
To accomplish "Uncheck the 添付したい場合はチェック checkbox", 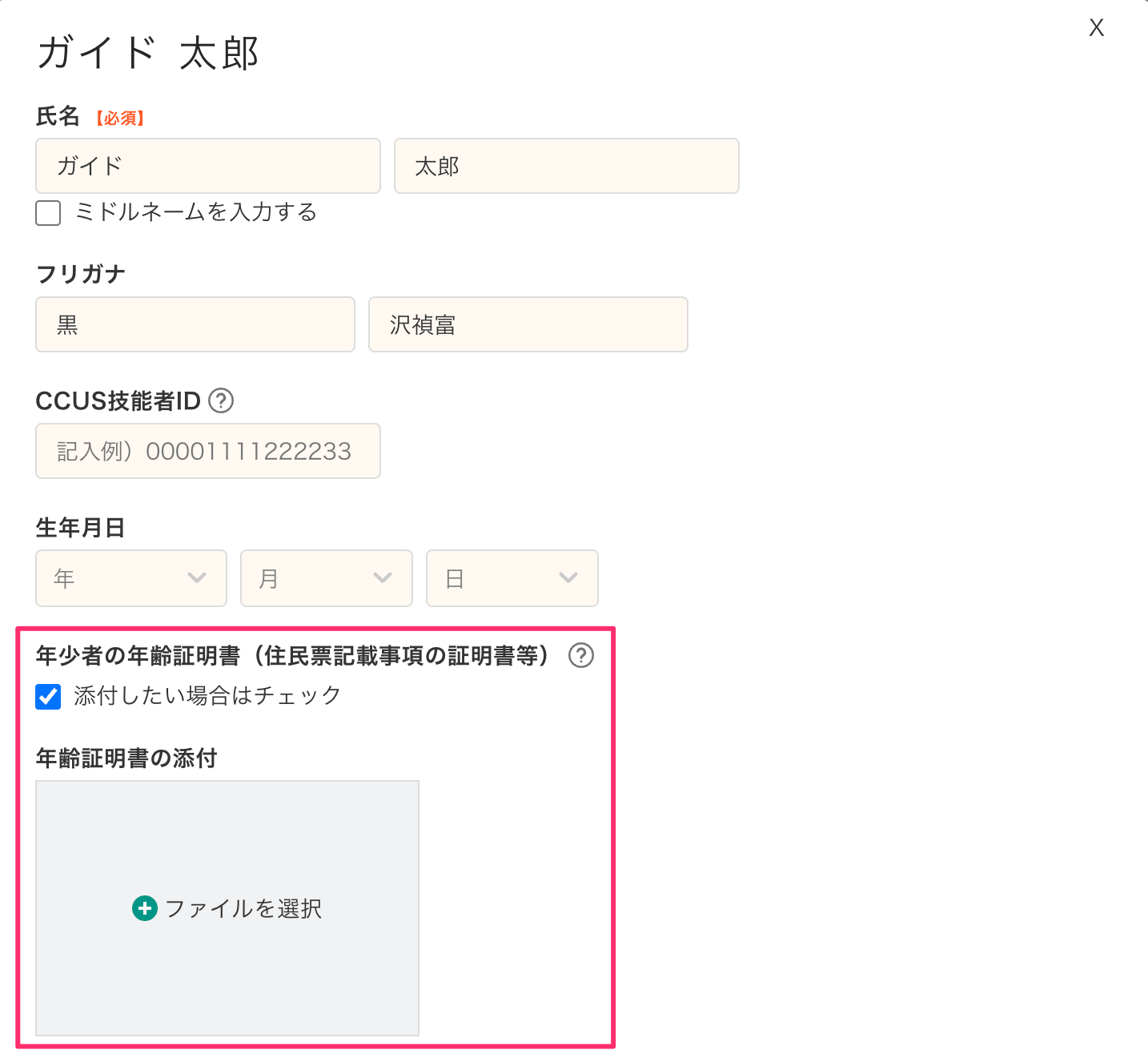I will 48,696.
